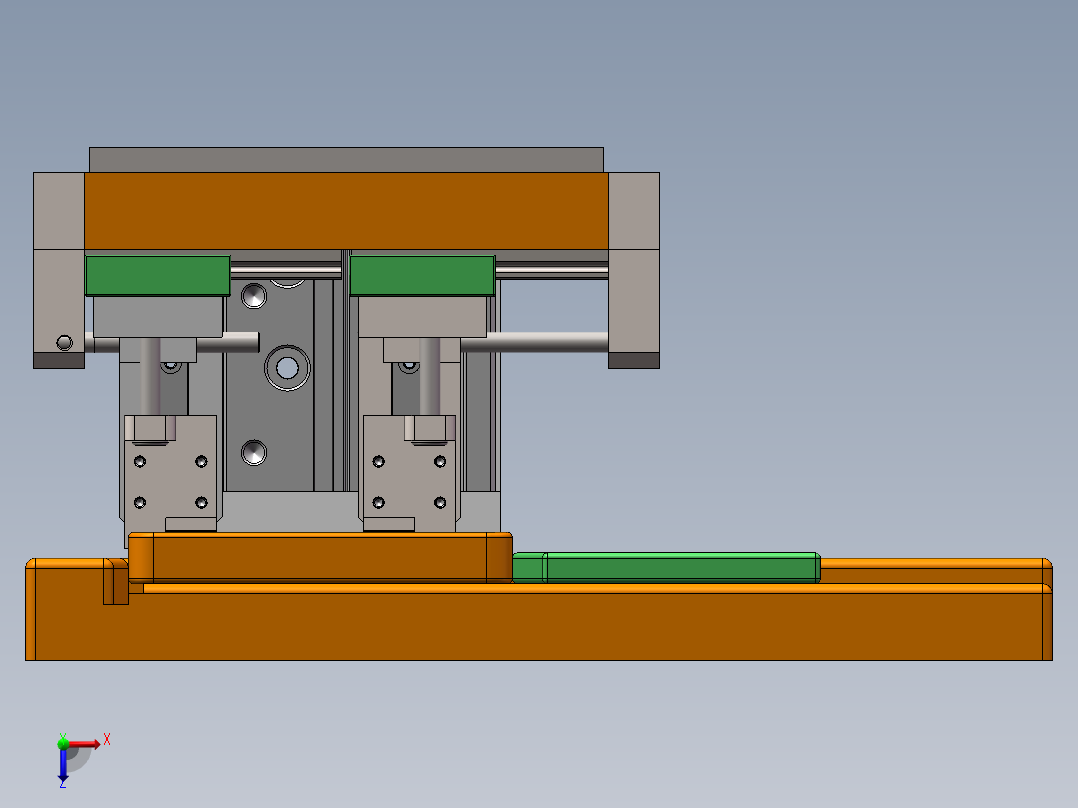Click bottom-left screw of right bracket plate

click(378, 503)
